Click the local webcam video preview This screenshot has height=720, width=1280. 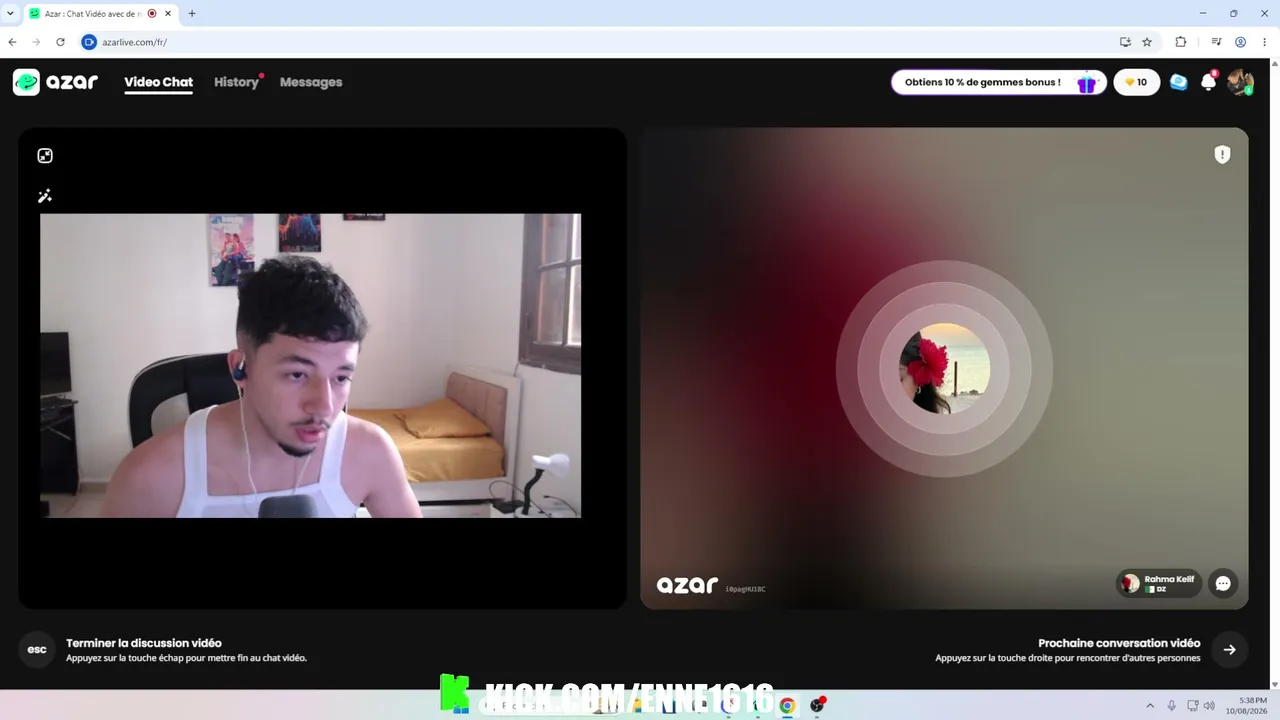(x=310, y=365)
